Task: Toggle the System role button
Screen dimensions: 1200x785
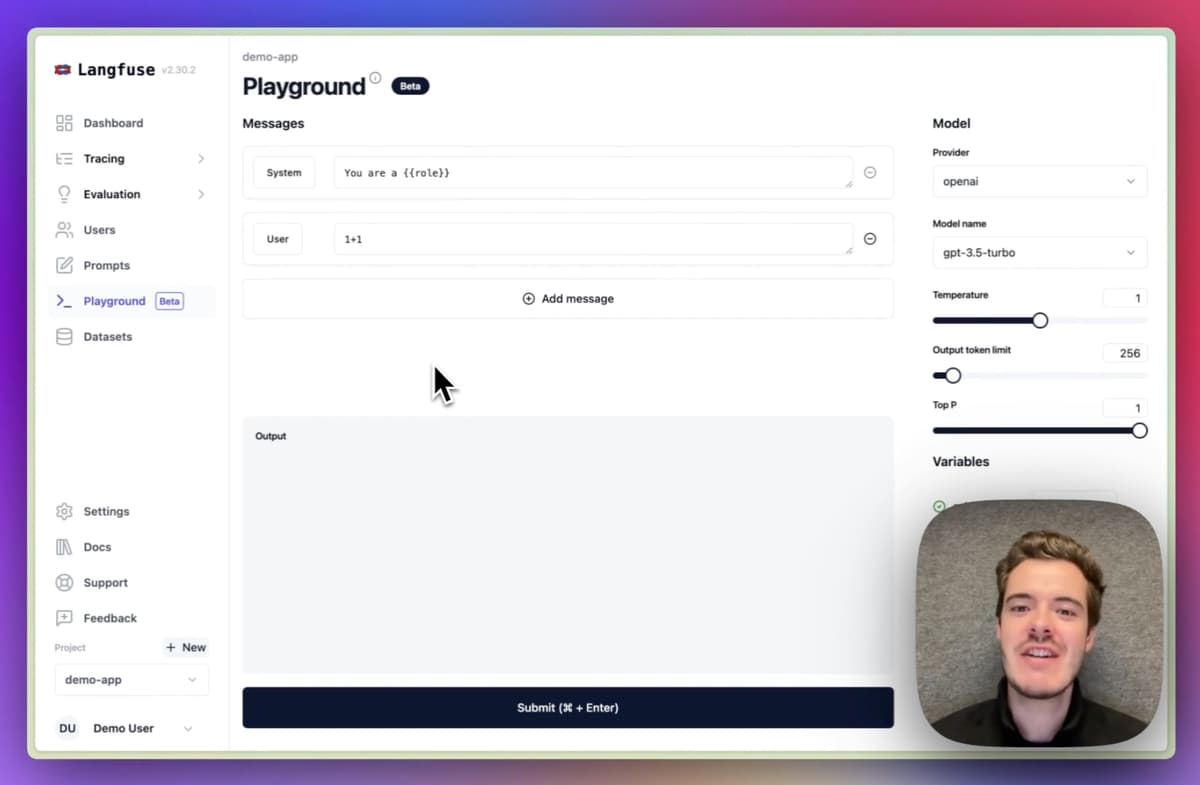Action: pyautogui.click(x=284, y=173)
